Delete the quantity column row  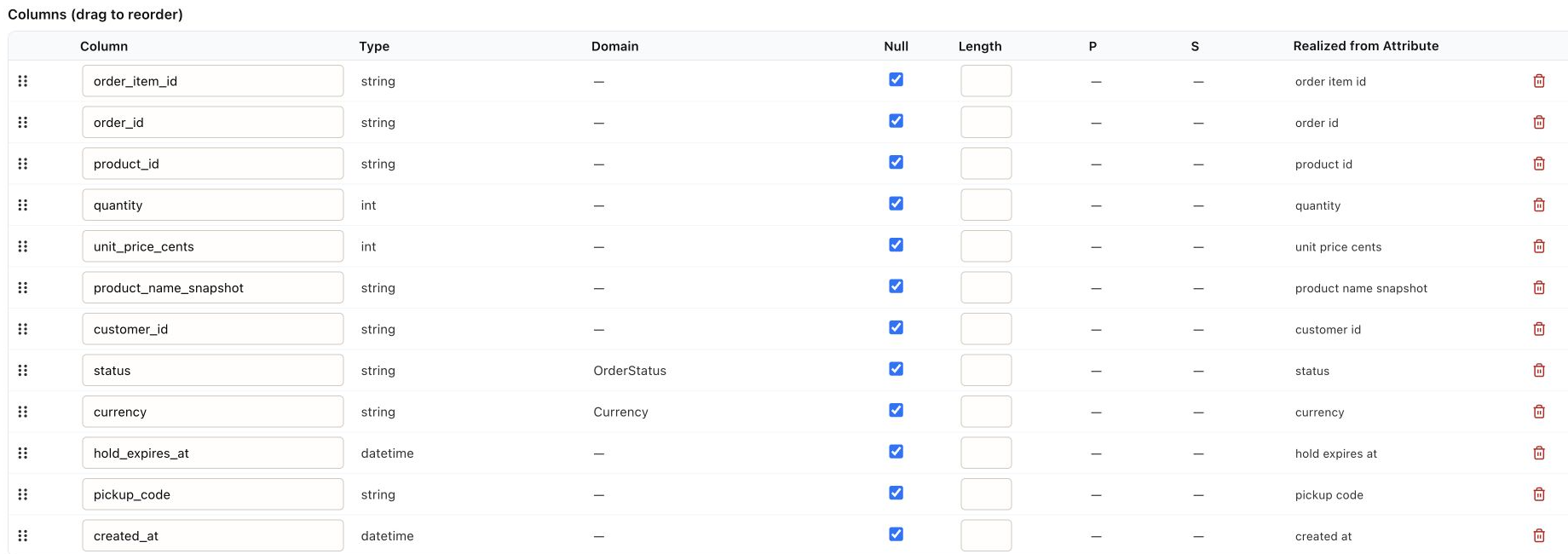point(1539,205)
